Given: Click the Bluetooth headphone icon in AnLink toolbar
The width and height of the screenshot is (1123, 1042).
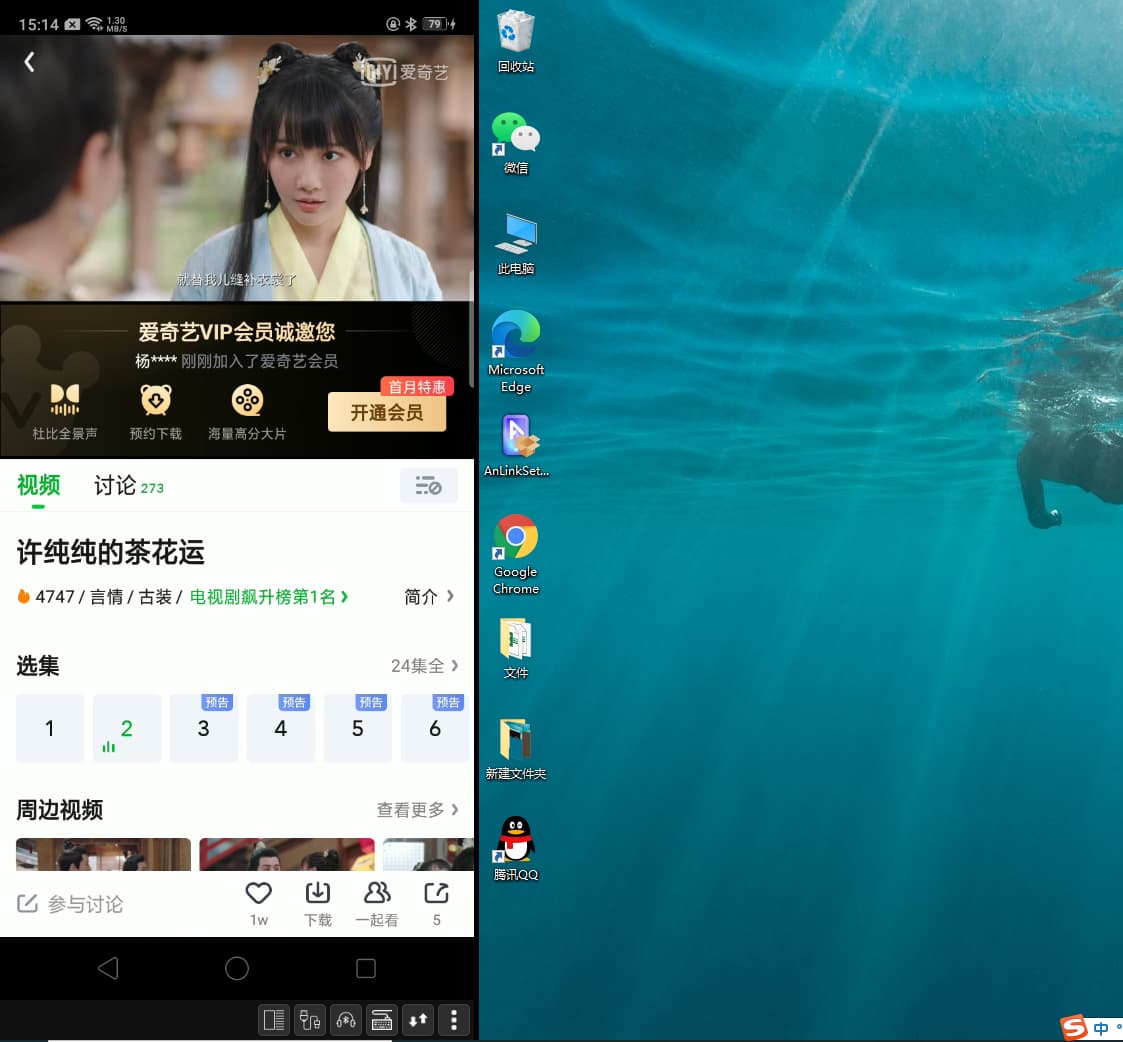Looking at the screenshot, I should pos(346,1020).
